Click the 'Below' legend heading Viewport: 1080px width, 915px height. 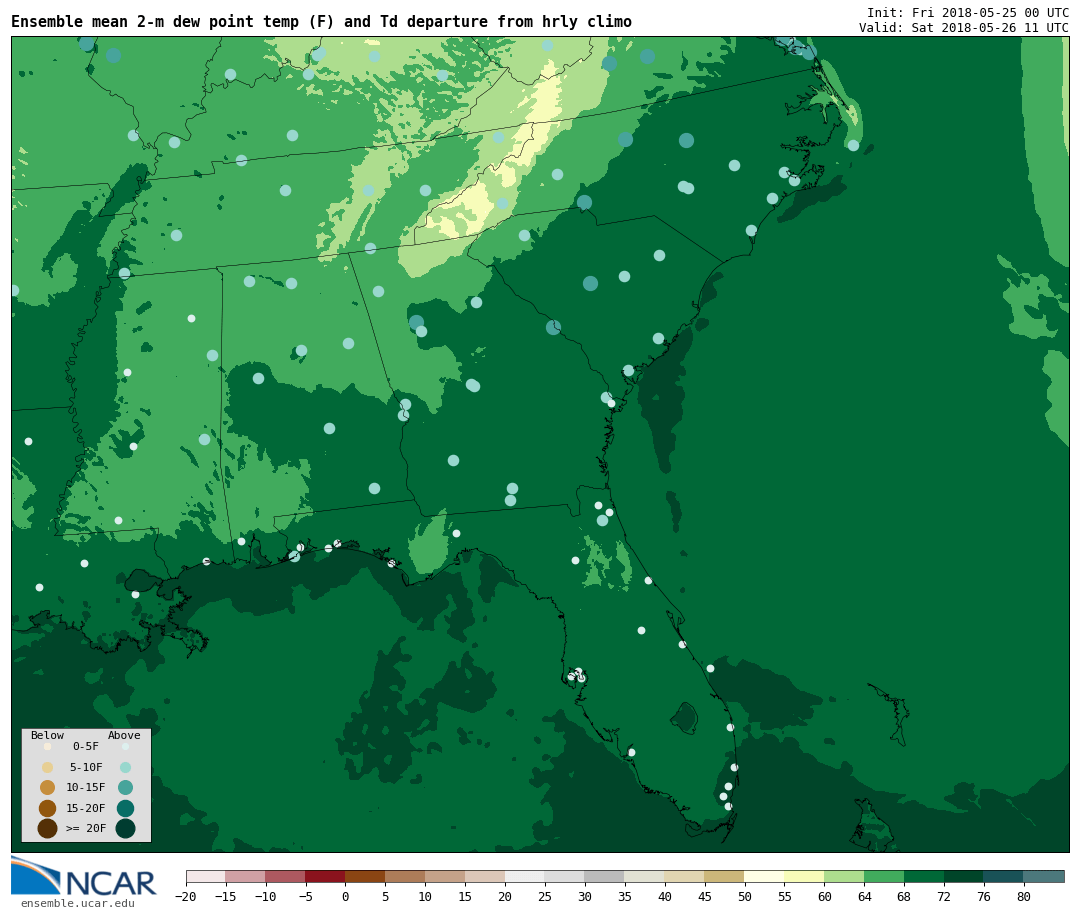[x=48, y=735]
